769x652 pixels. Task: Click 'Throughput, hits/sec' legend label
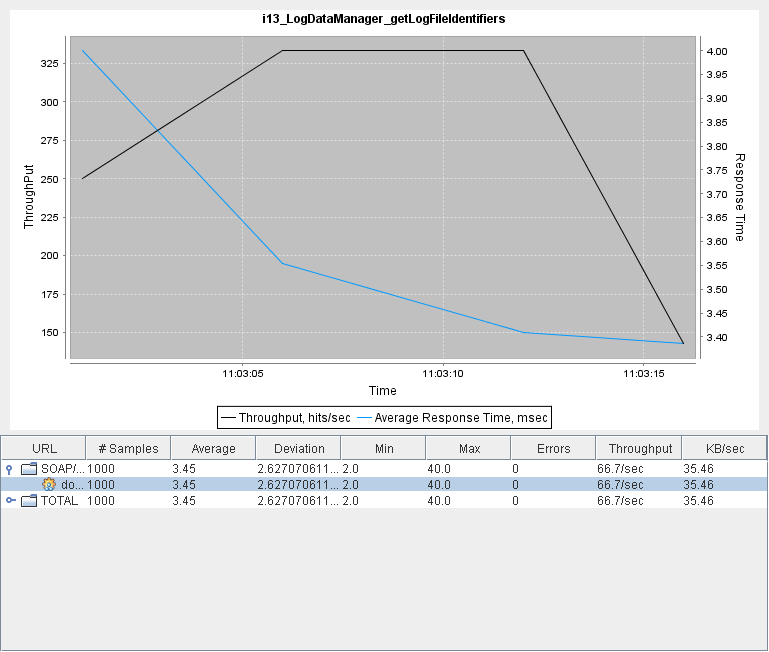(294, 418)
